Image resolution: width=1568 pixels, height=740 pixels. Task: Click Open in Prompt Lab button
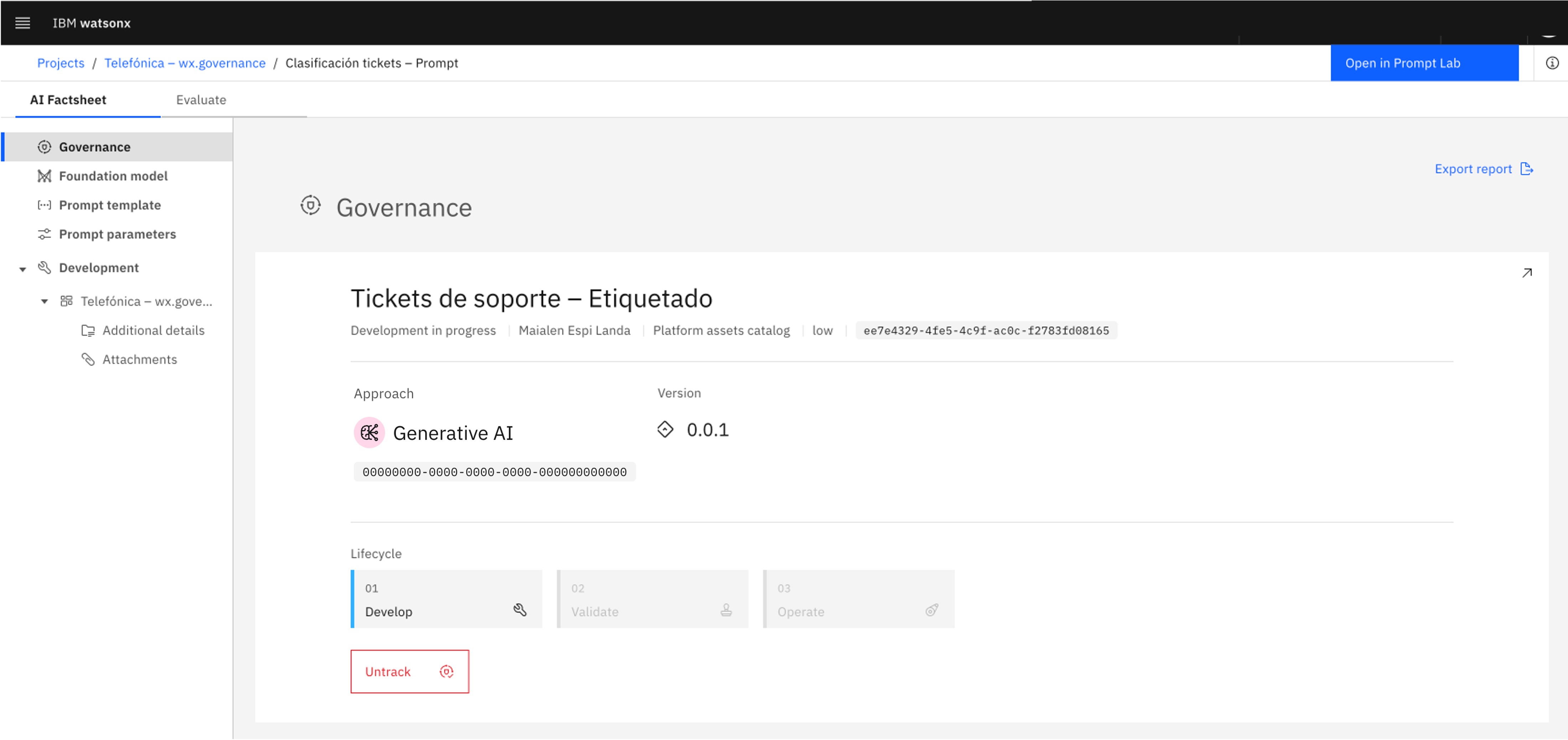(1424, 63)
